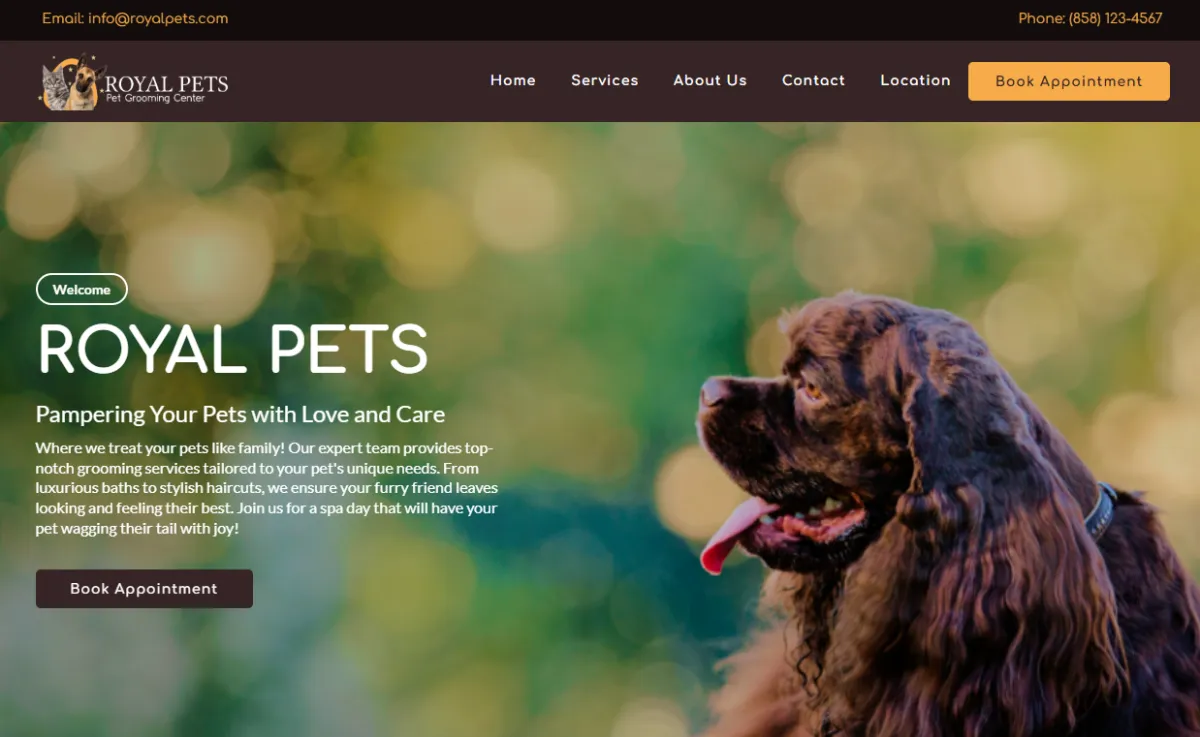This screenshot has width=1200, height=737.
Task: Click the ROYAL PETS logo text
Action: pos(167,83)
